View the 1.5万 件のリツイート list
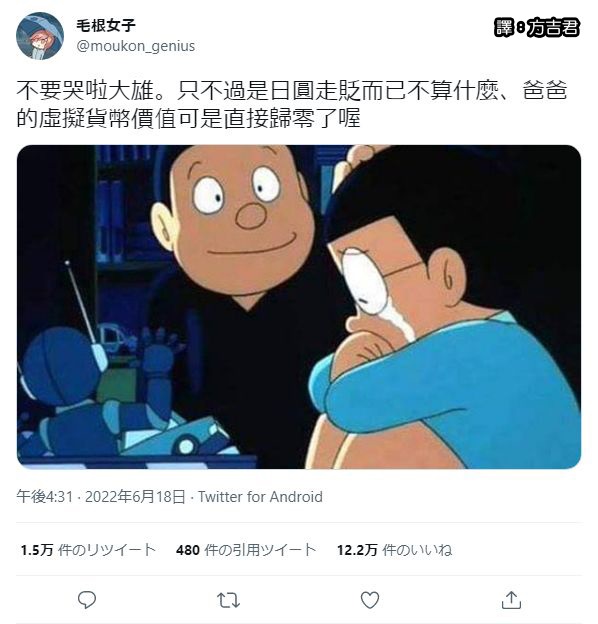The image size is (598, 624). click(x=88, y=550)
